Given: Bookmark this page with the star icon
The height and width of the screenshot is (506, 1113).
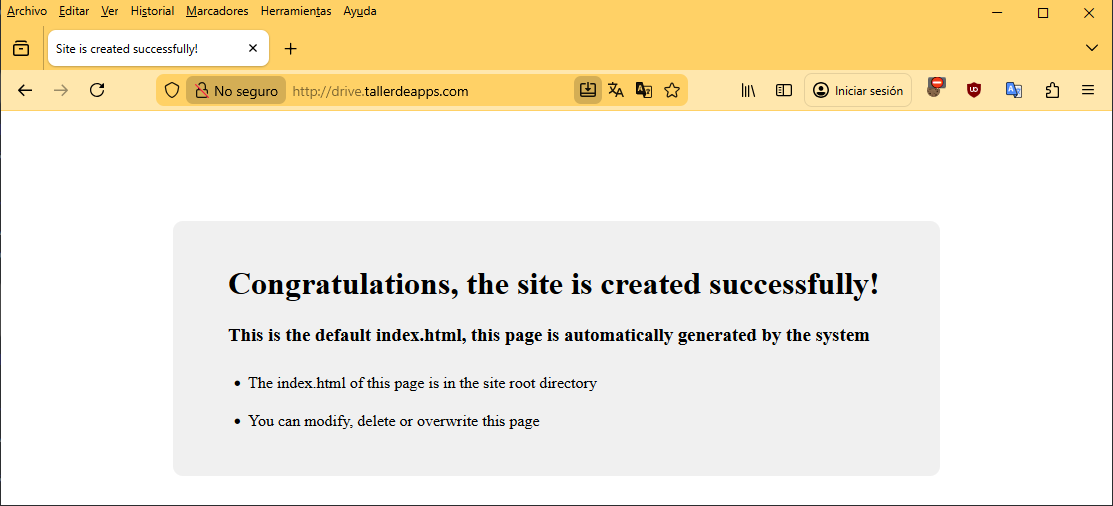Looking at the screenshot, I should coord(672,90).
